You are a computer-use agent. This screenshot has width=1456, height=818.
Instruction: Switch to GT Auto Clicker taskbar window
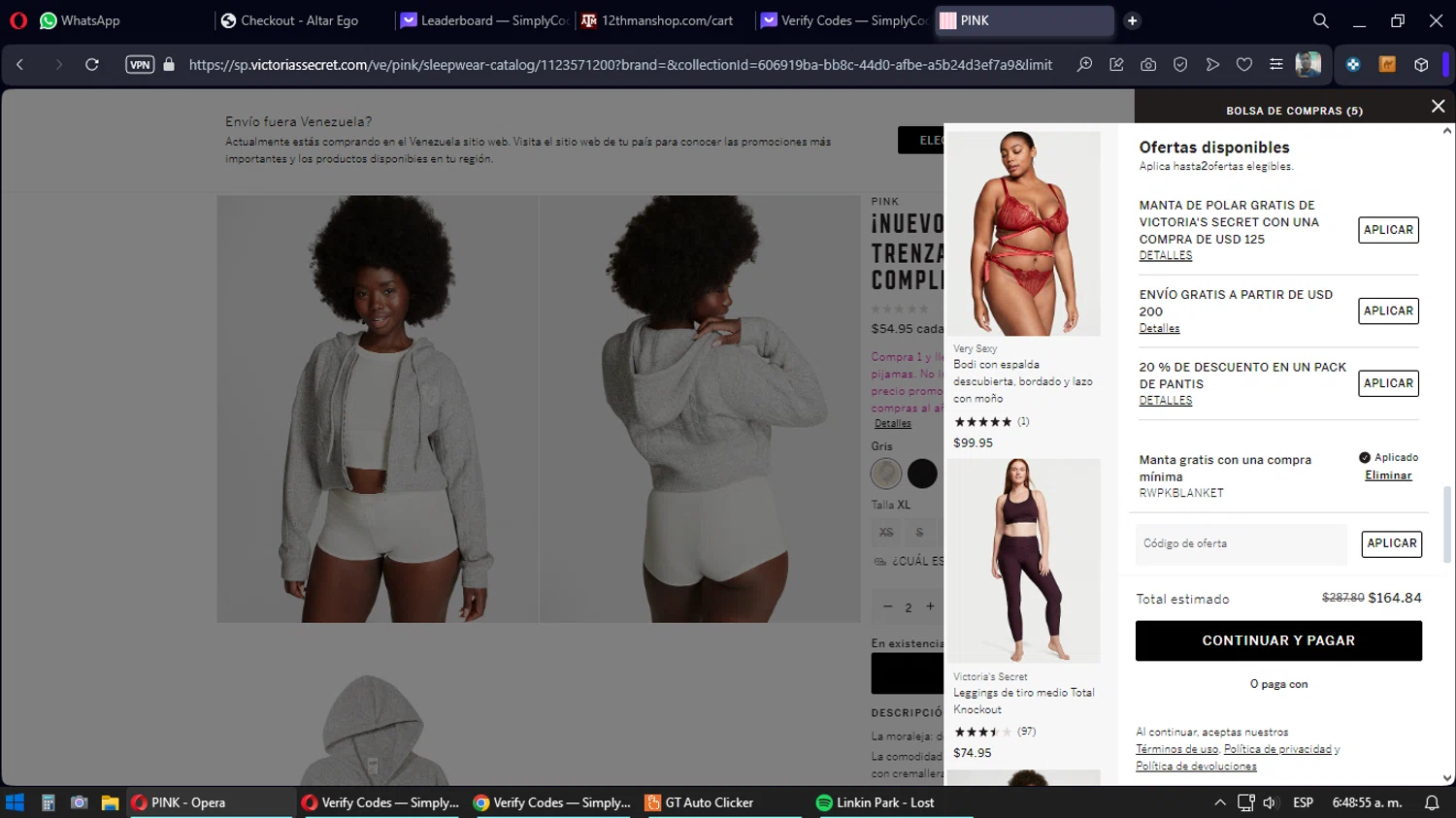tap(721, 802)
